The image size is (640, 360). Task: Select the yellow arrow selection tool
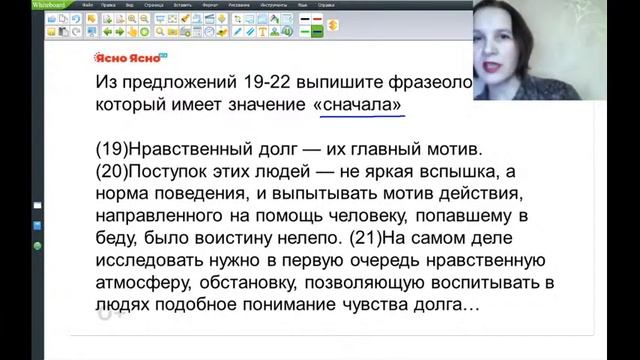[x=91, y=19]
